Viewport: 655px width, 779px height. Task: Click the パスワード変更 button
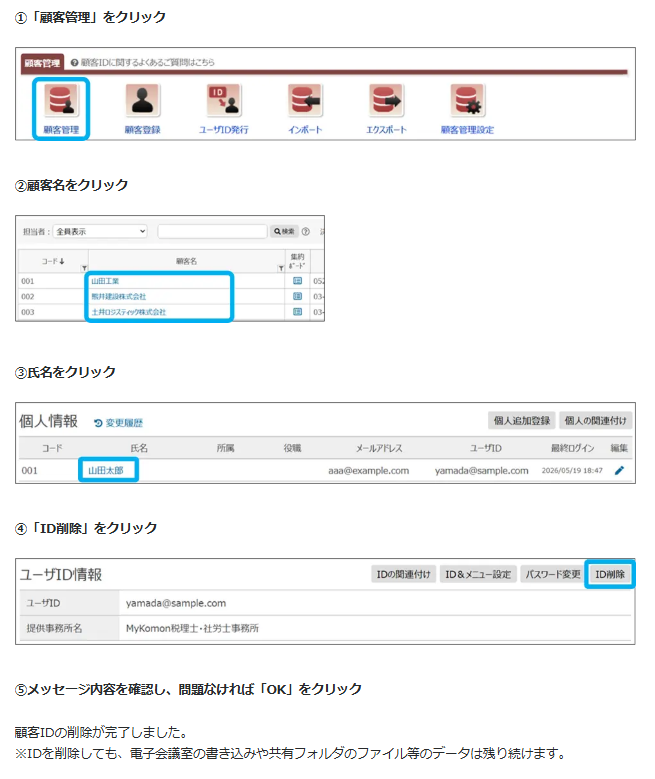[553, 574]
